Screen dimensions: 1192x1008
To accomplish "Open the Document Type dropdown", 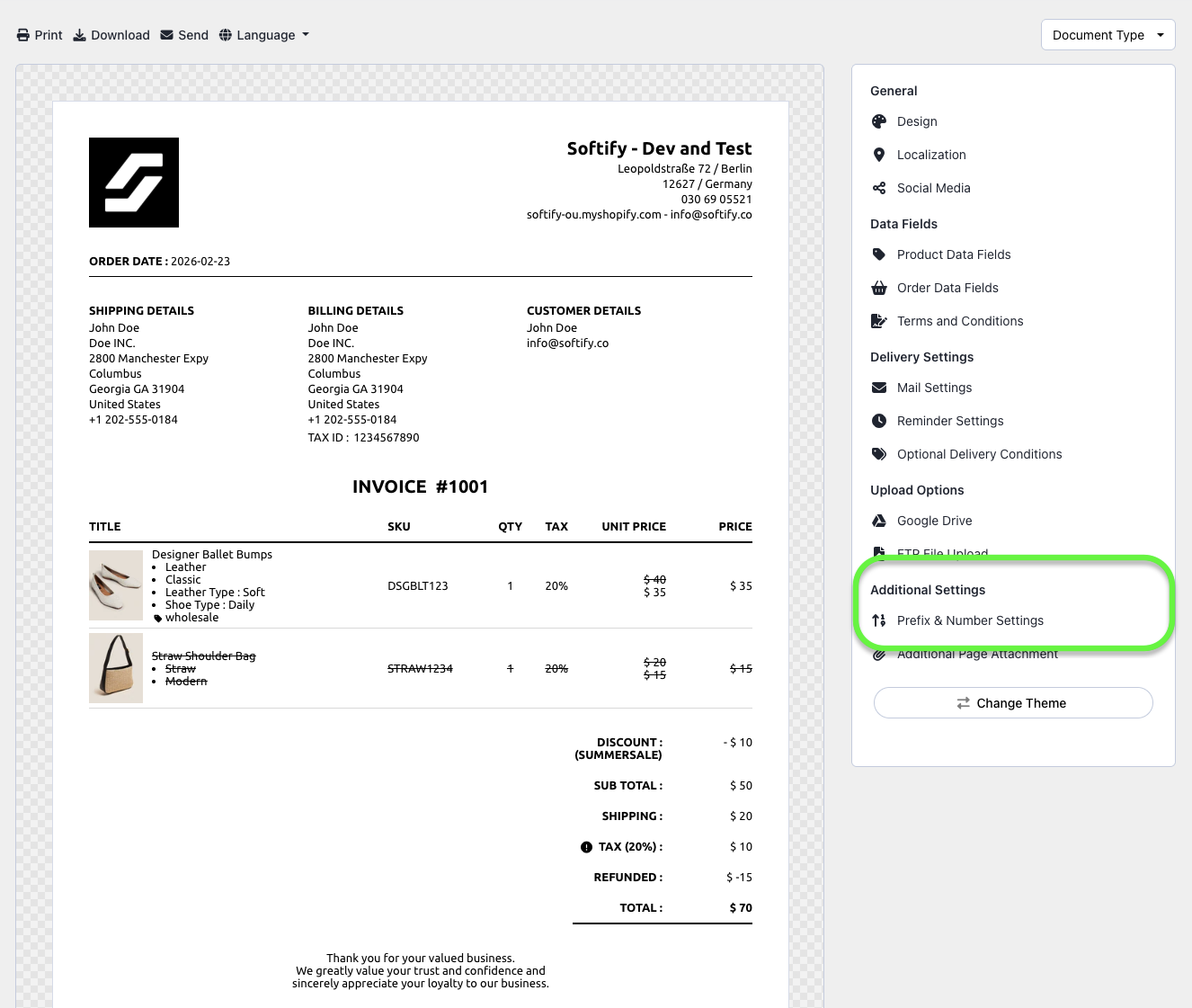I will (1107, 35).
